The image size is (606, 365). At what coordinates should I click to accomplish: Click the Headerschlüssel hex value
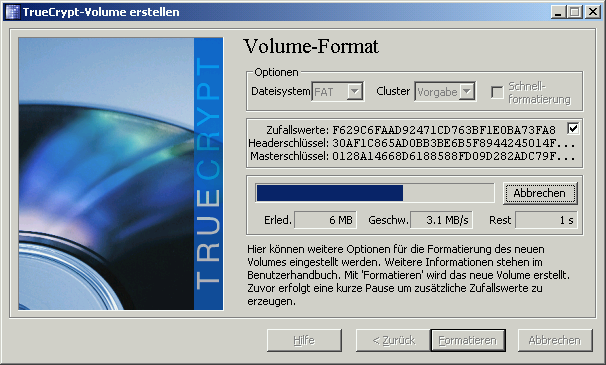click(x=453, y=143)
